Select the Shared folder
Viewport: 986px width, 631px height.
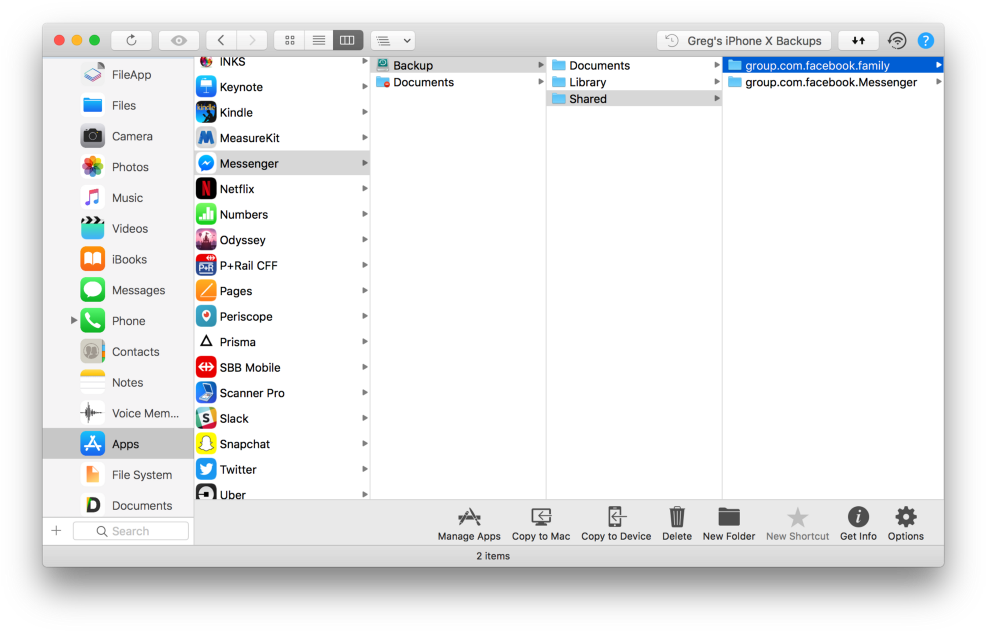(634, 98)
